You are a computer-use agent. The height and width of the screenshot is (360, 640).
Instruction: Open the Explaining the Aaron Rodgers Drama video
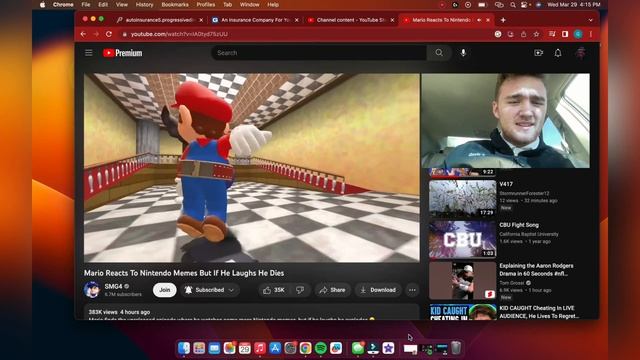(x=536, y=269)
